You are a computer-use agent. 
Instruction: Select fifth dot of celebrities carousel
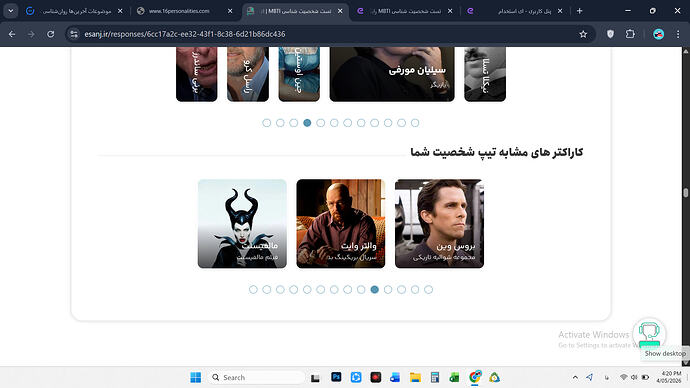tap(321, 123)
